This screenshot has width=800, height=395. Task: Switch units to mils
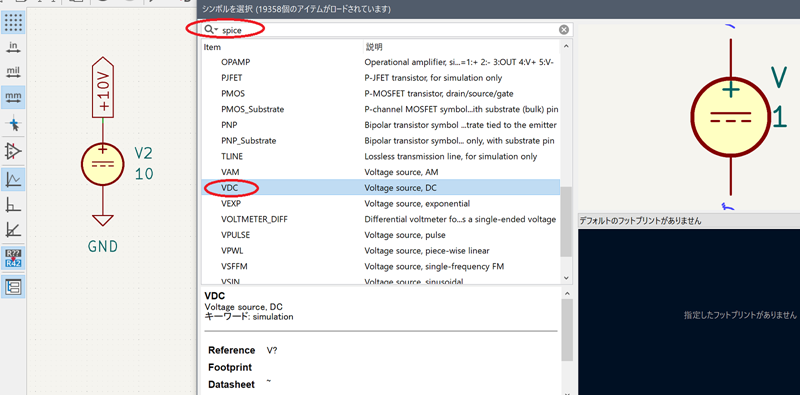pyautogui.click(x=14, y=71)
